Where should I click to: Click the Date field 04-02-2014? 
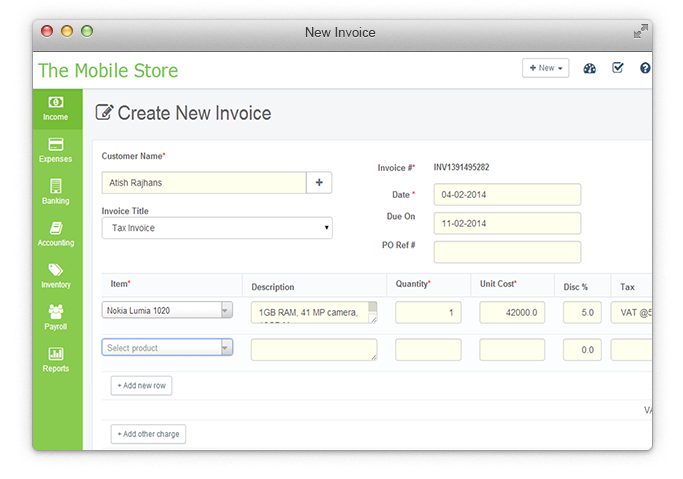pyautogui.click(x=507, y=194)
